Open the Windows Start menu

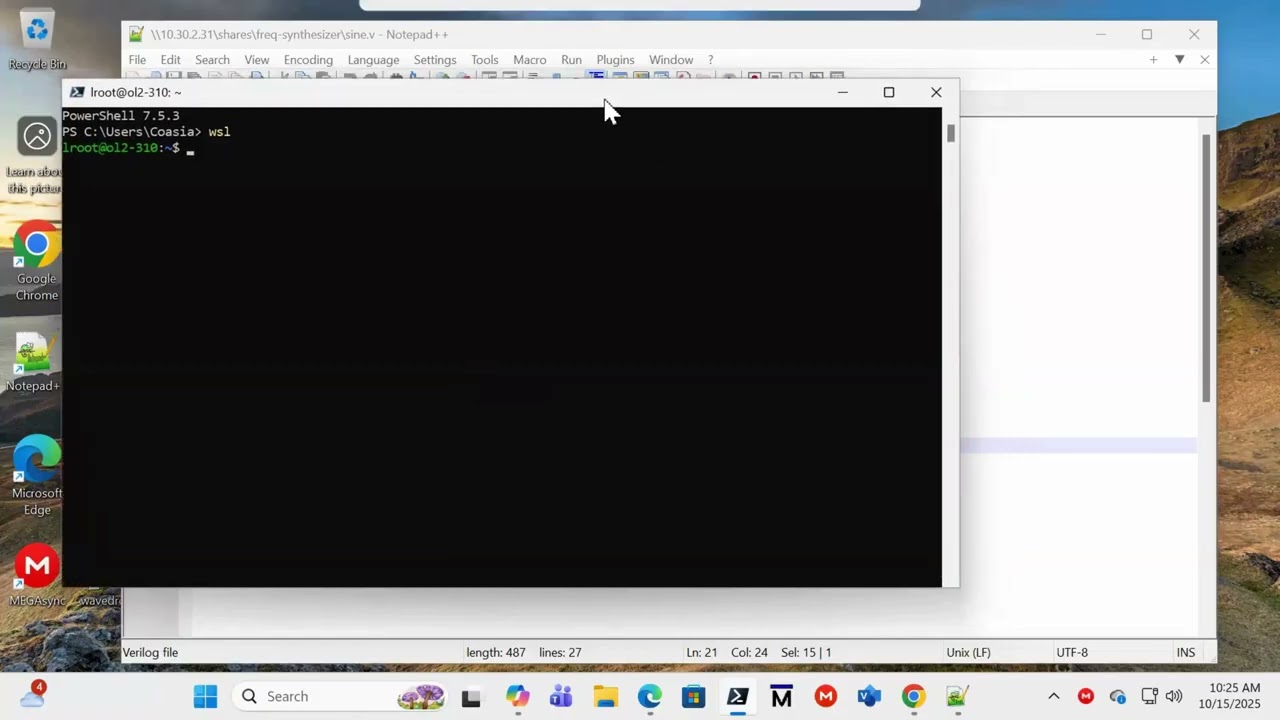(205, 696)
